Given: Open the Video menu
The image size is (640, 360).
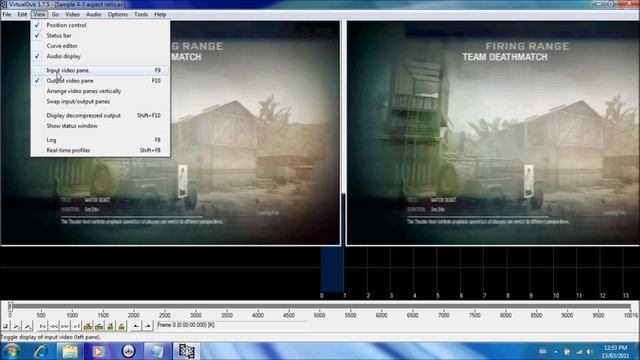Looking at the screenshot, I should click(72, 14).
